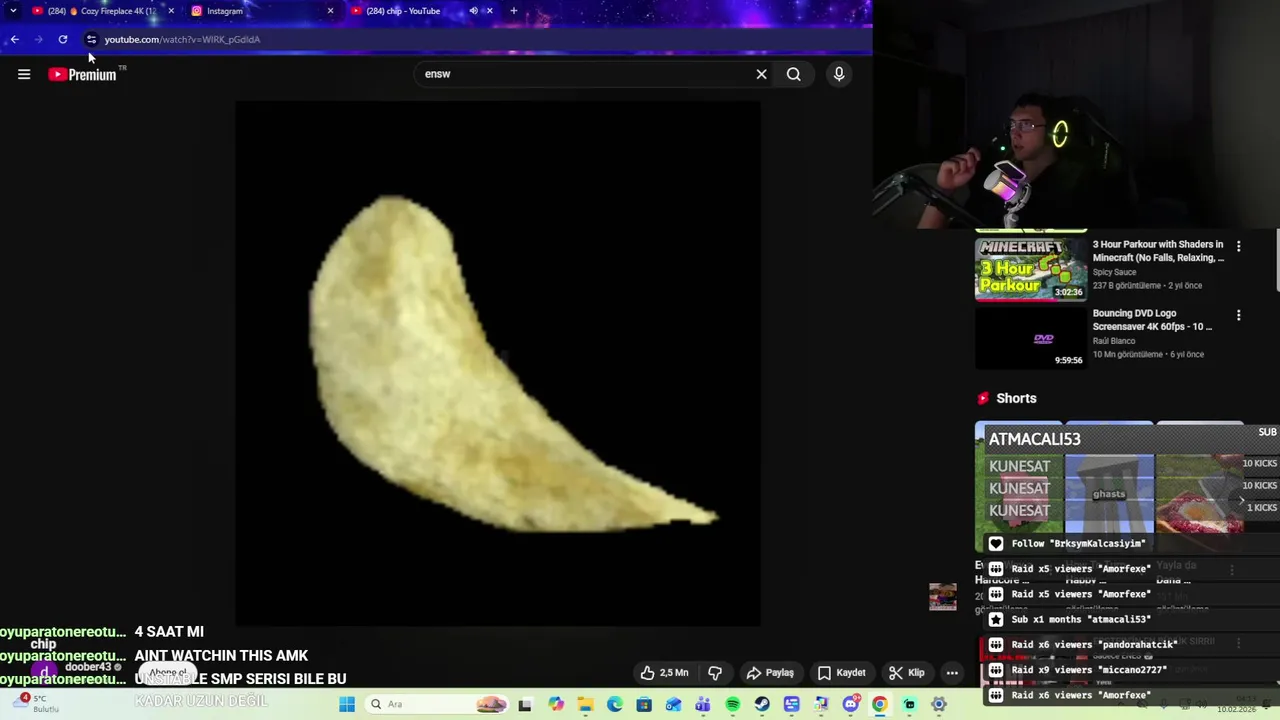Open 3 Hour Parkour with Shaders title

click(x=1158, y=251)
